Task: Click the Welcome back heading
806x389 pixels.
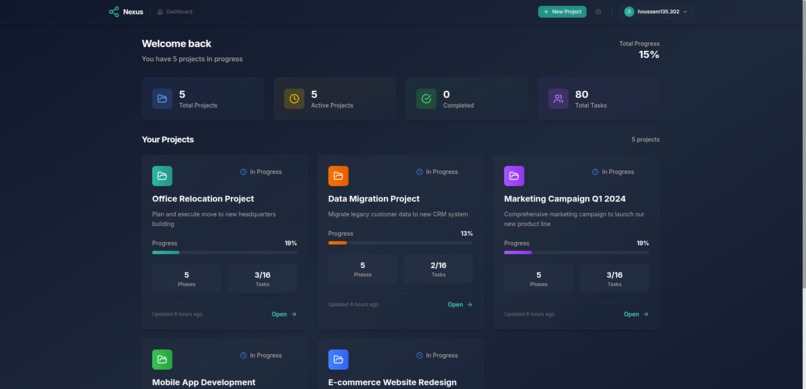Action: [x=176, y=44]
